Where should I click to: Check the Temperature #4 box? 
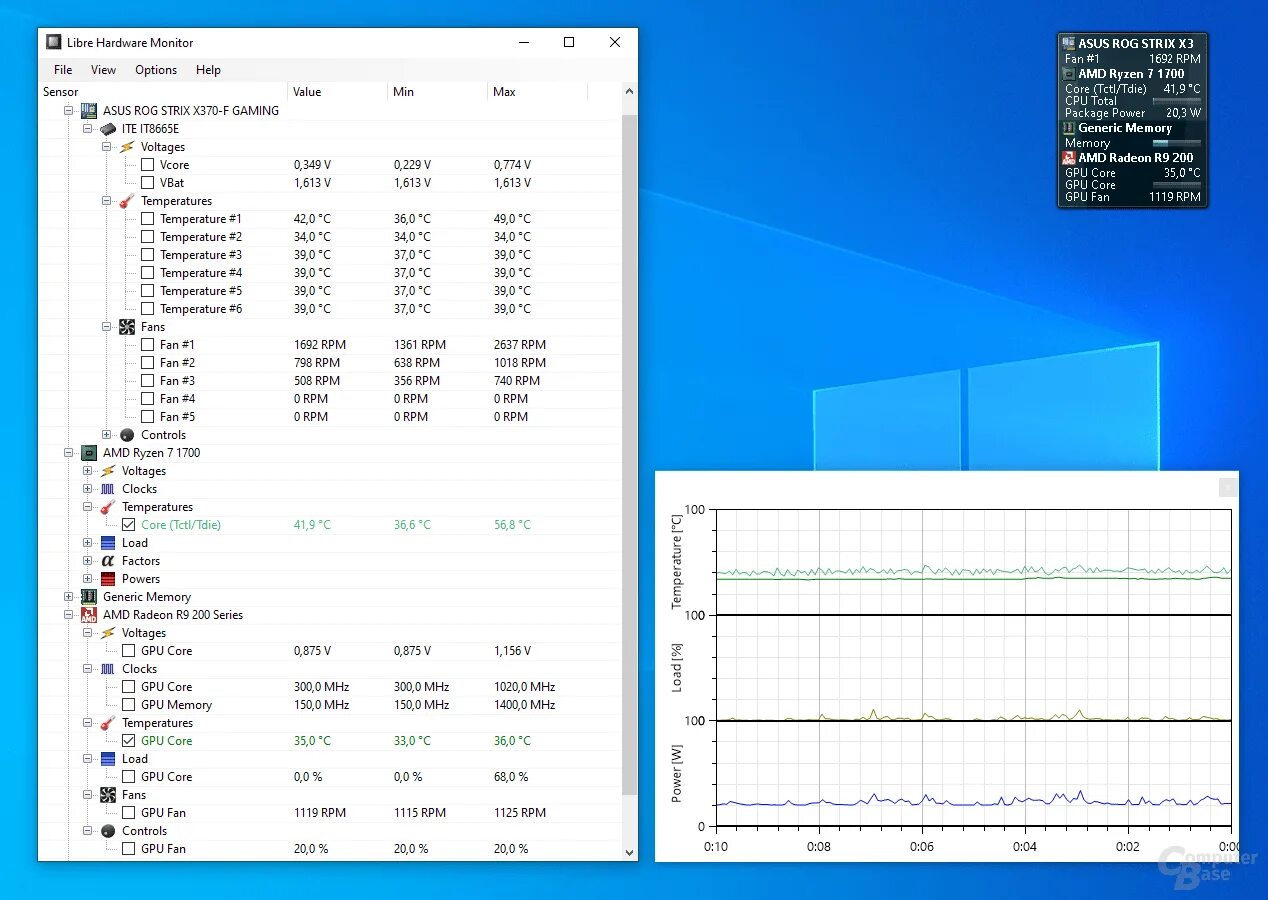click(x=147, y=273)
